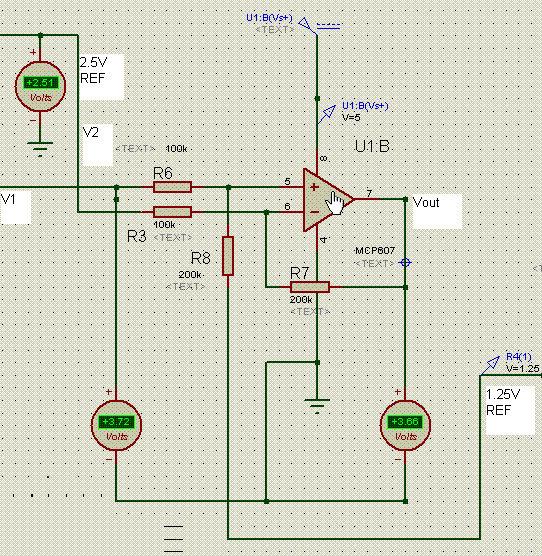
Task: Select the R8 vertical resistor
Action: point(228,256)
